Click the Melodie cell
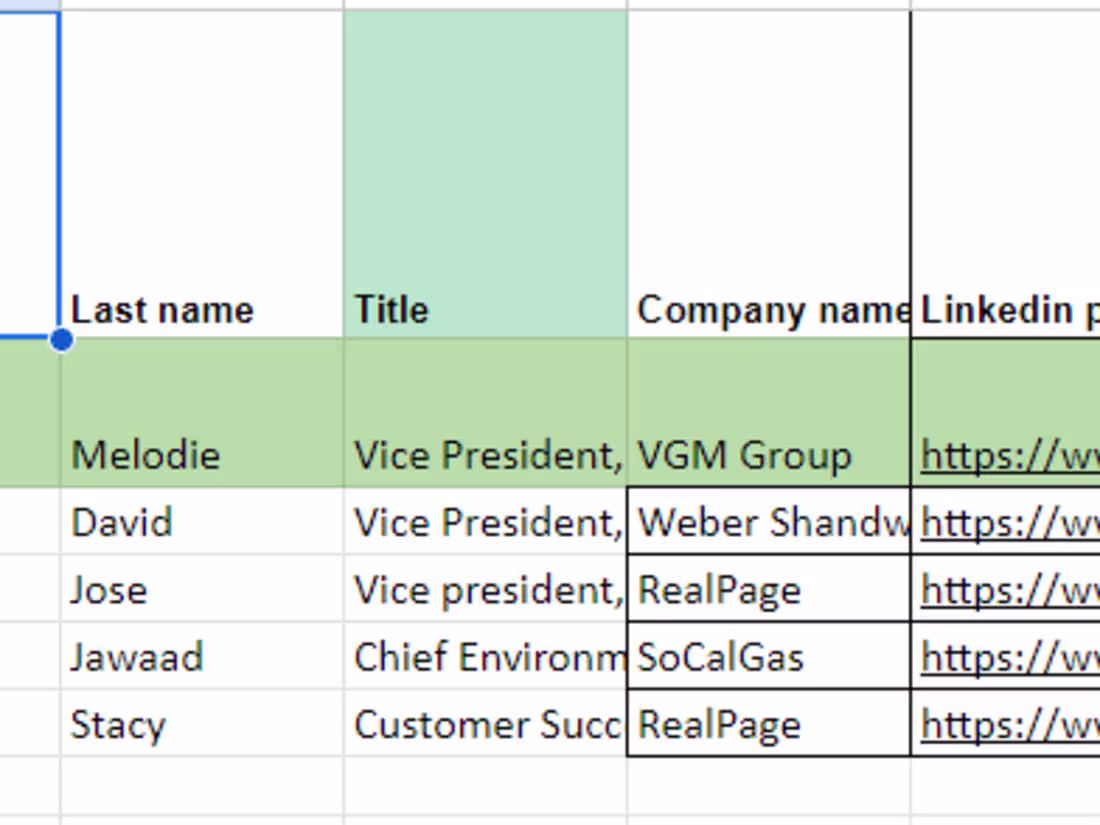The image size is (1100, 825). (202, 412)
